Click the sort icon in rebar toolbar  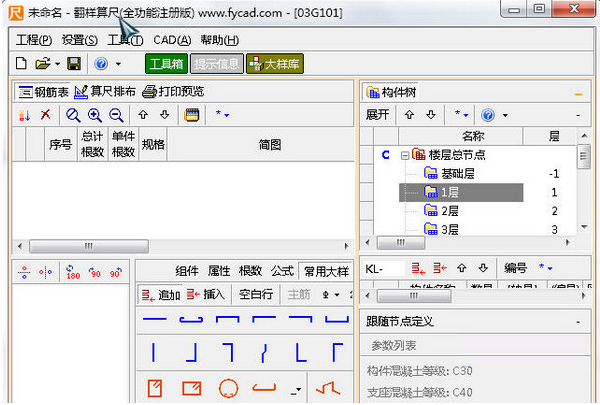point(24,115)
